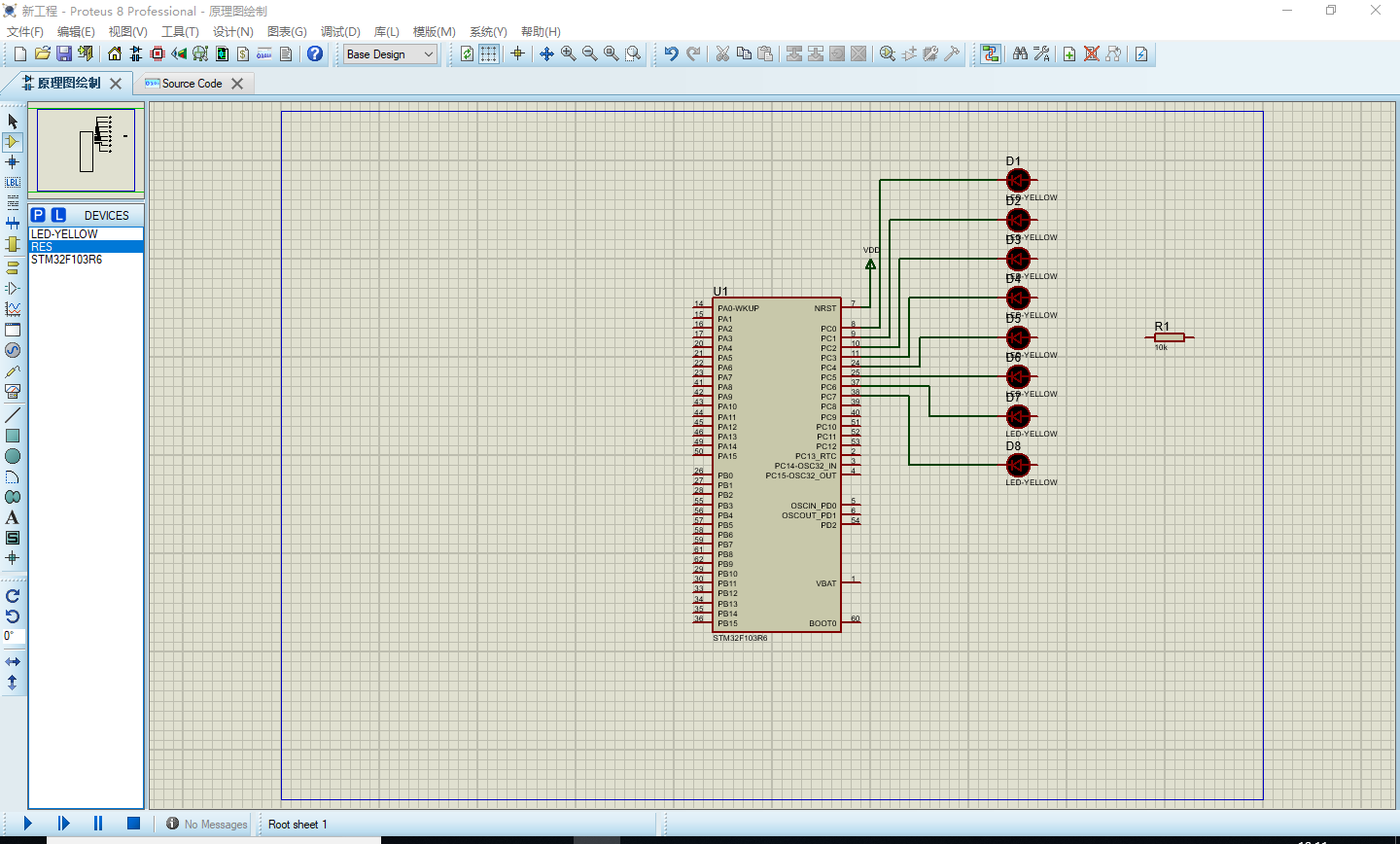Create a new project with toolbar icon
The height and width of the screenshot is (844, 1400).
(20, 53)
